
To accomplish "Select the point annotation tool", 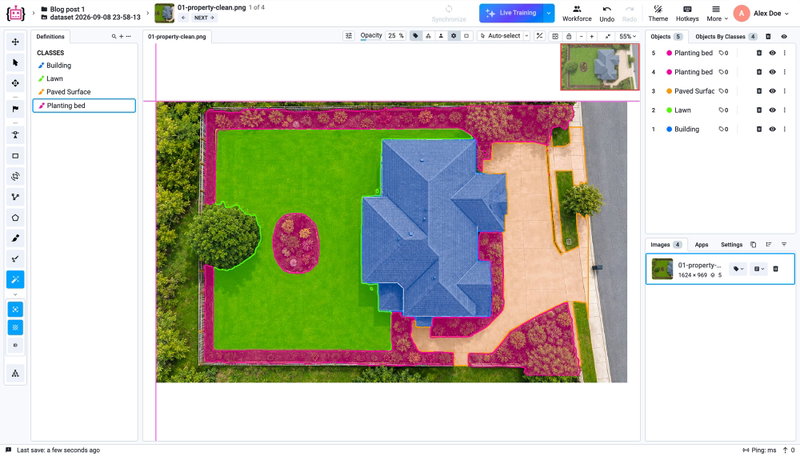I will 15,135.
